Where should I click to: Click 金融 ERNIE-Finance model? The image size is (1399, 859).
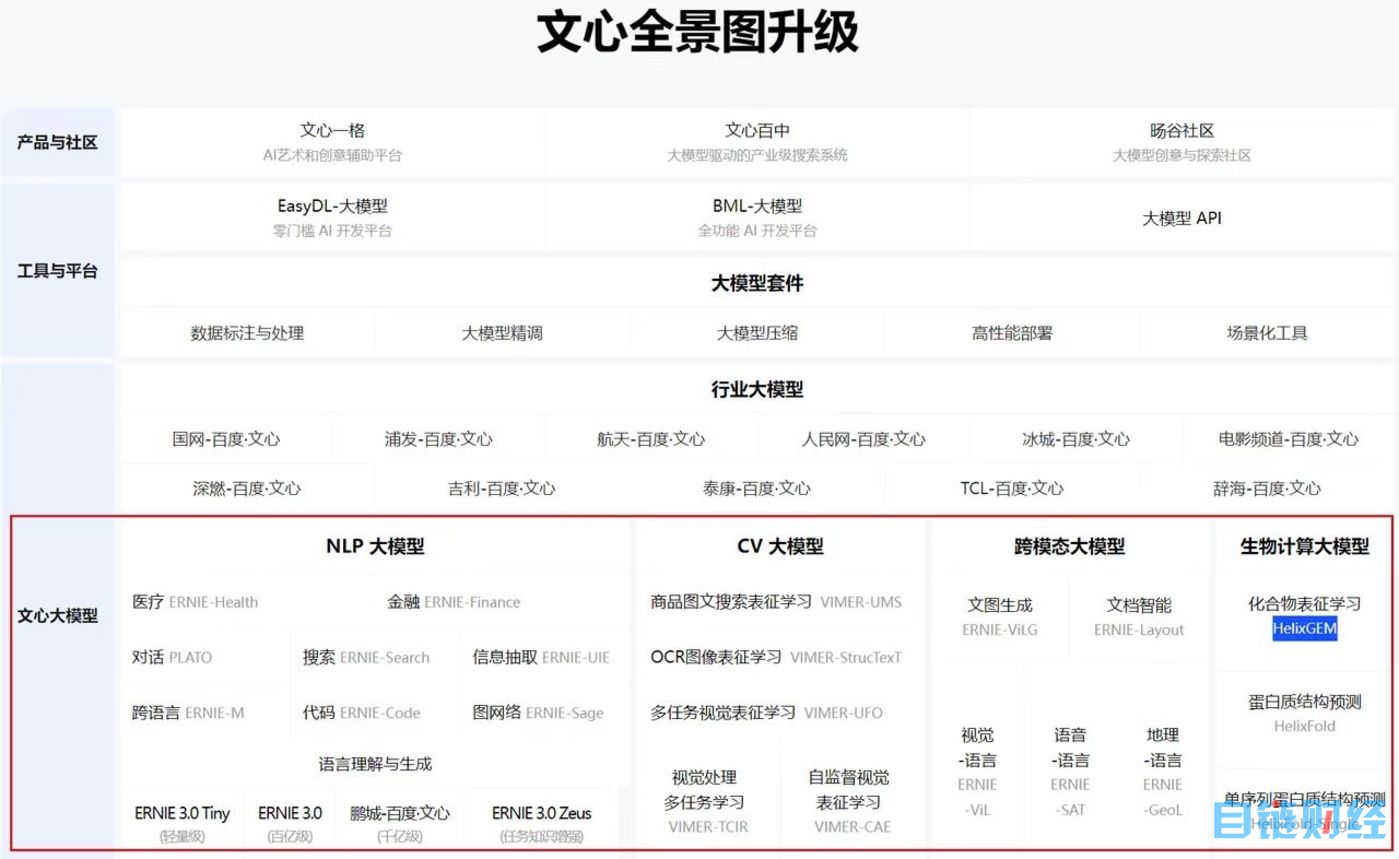point(454,602)
